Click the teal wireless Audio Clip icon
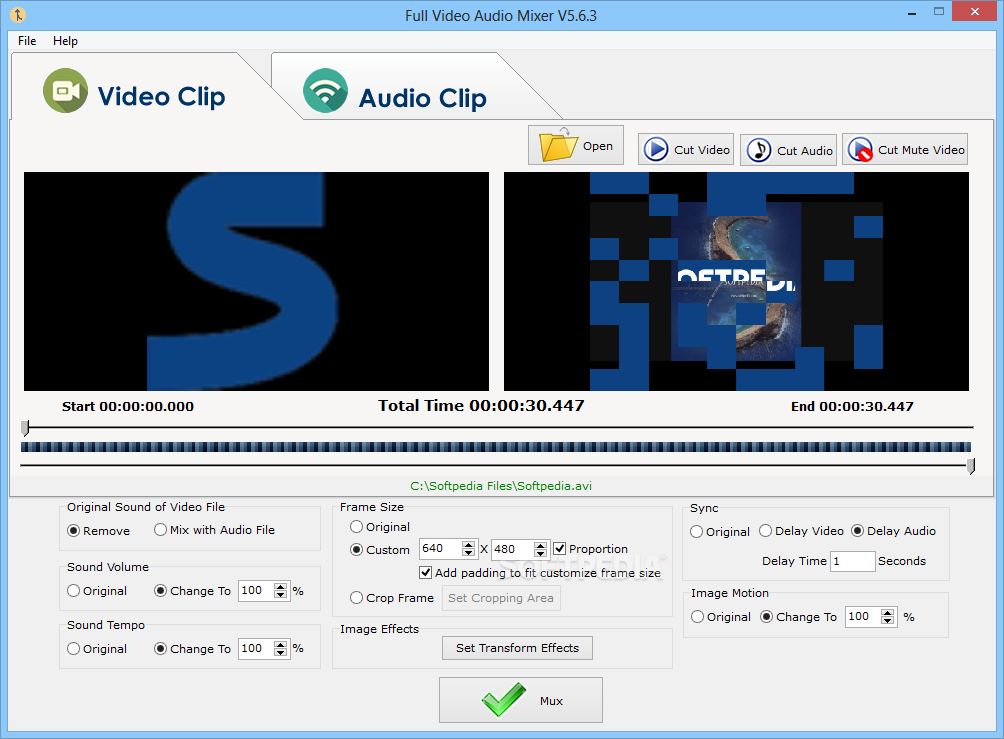The height and width of the screenshot is (739, 1004). tap(325, 90)
